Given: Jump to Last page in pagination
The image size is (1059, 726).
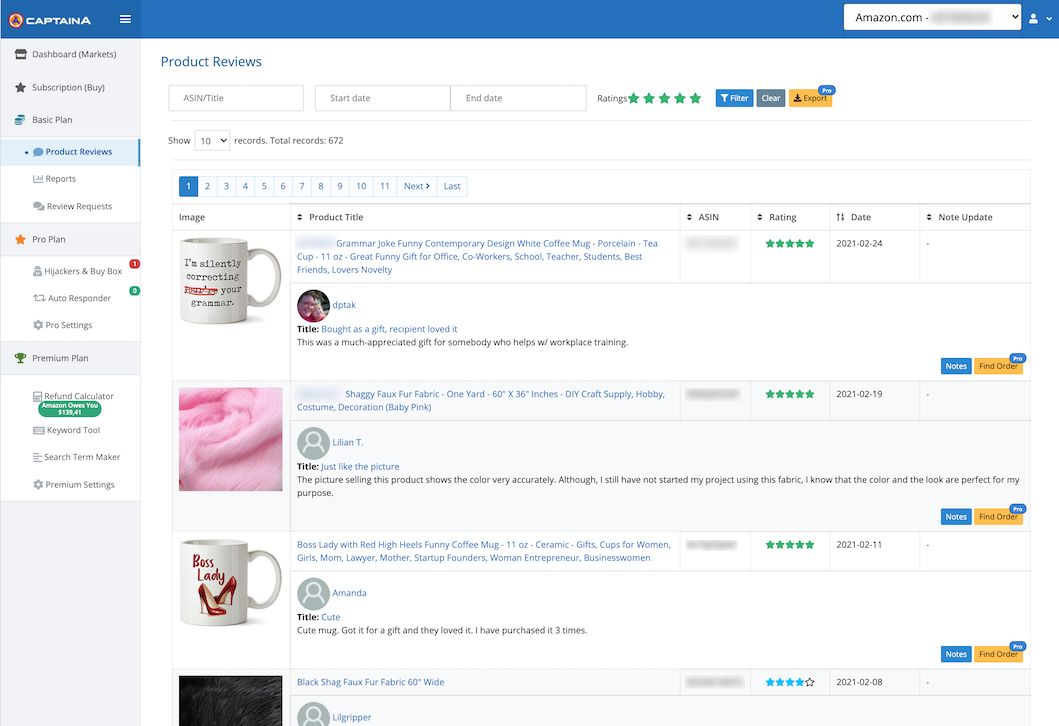Looking at the screenshot, I should click(x=452, y=186).
